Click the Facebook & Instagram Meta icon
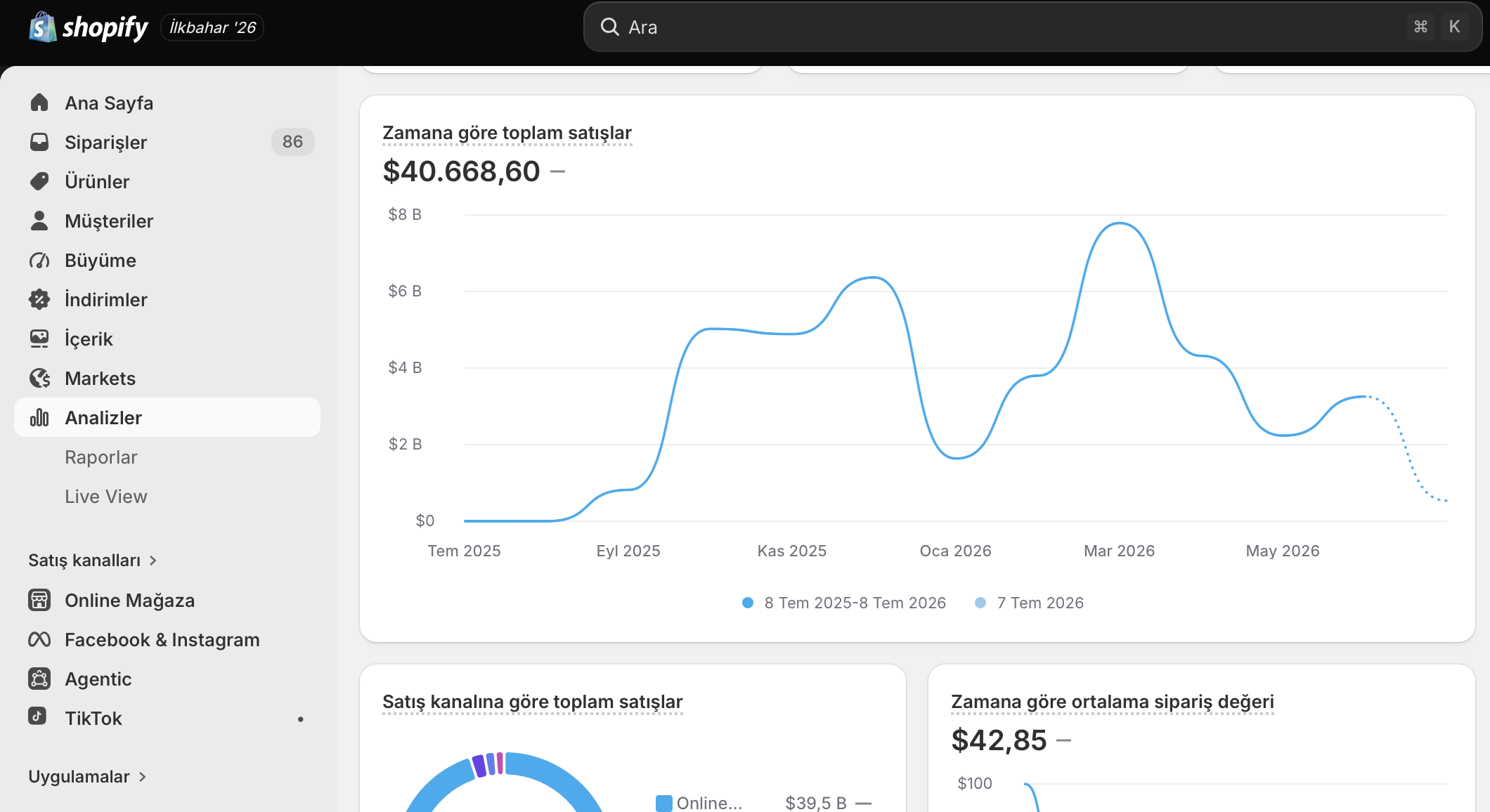Screen dimensions: 1490x812 [x=39, y=639]
